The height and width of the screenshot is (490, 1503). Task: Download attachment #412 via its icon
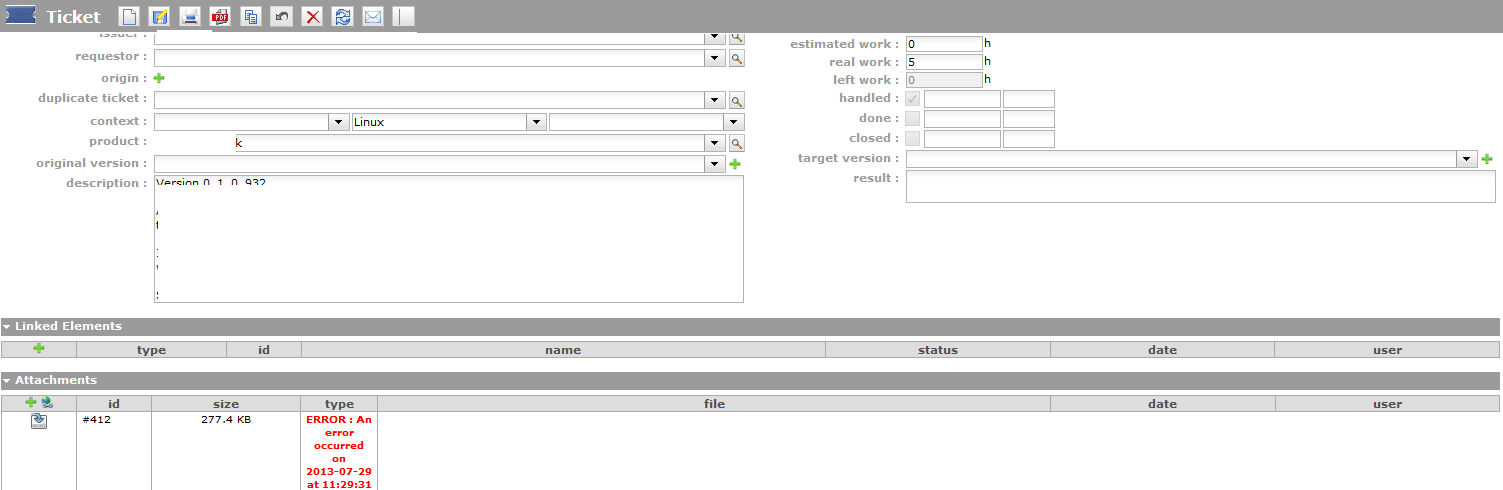click(x=39, y=421)
